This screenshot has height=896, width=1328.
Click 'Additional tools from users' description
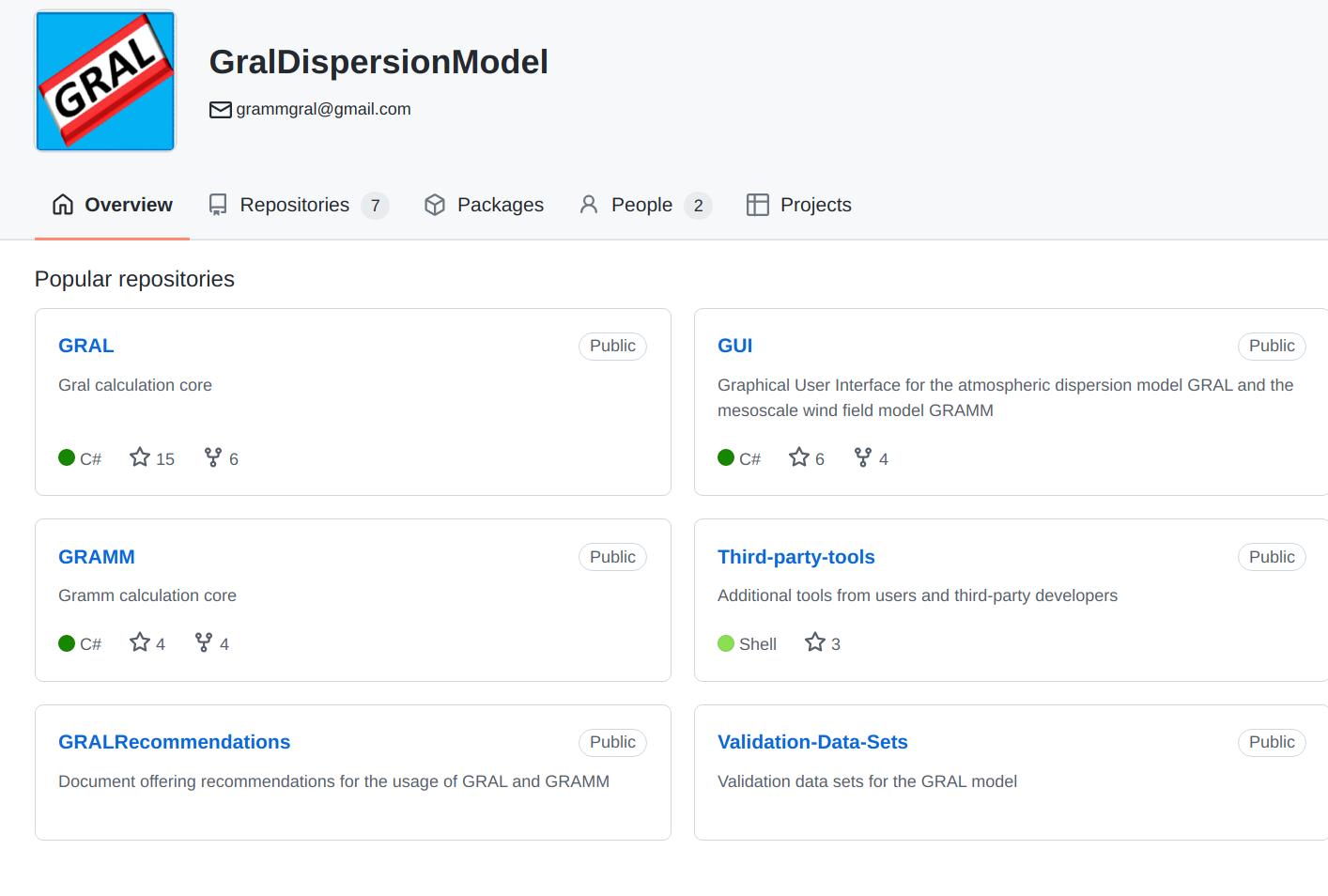[x=918, y=595]
